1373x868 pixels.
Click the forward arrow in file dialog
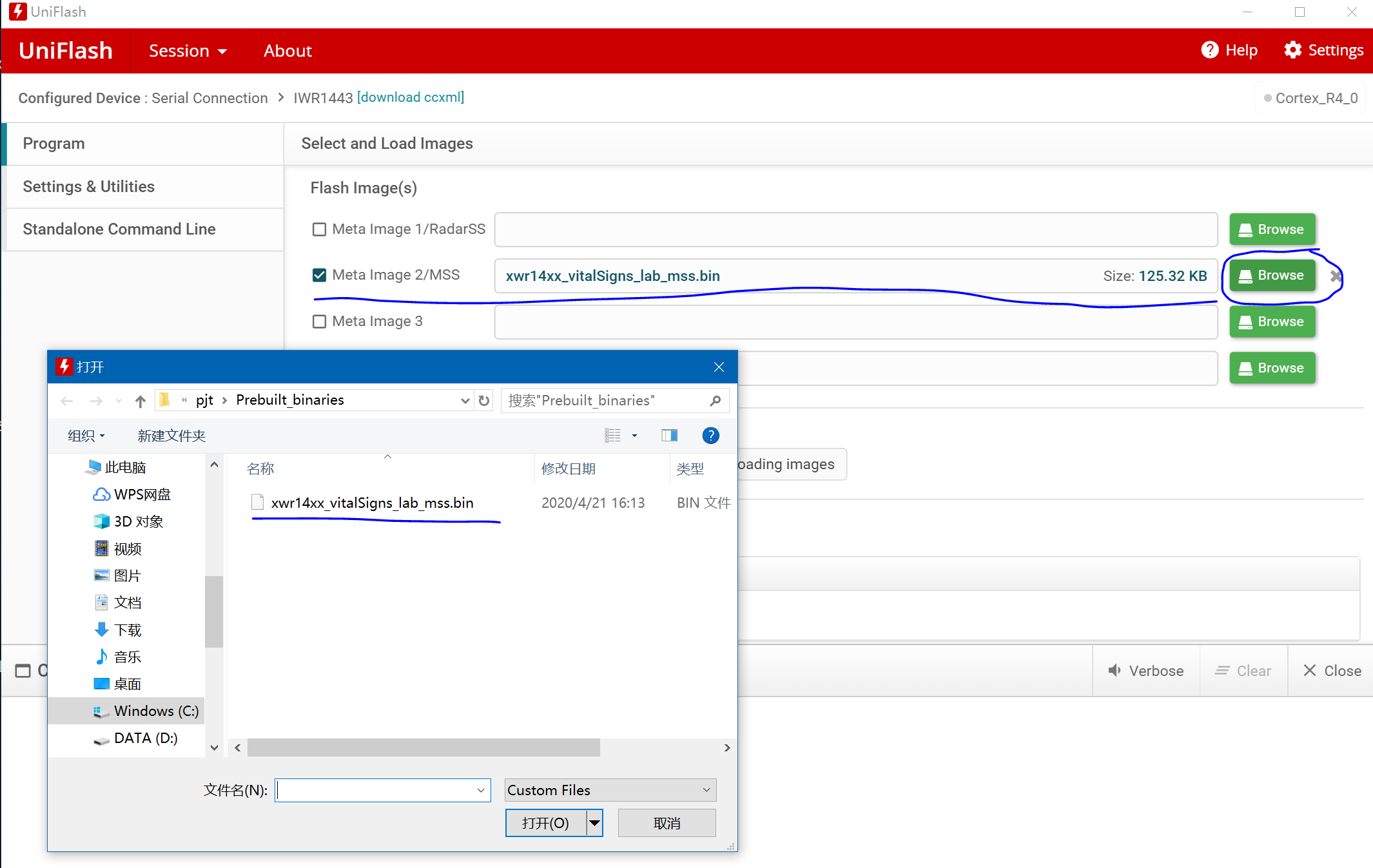coord(96,401)
